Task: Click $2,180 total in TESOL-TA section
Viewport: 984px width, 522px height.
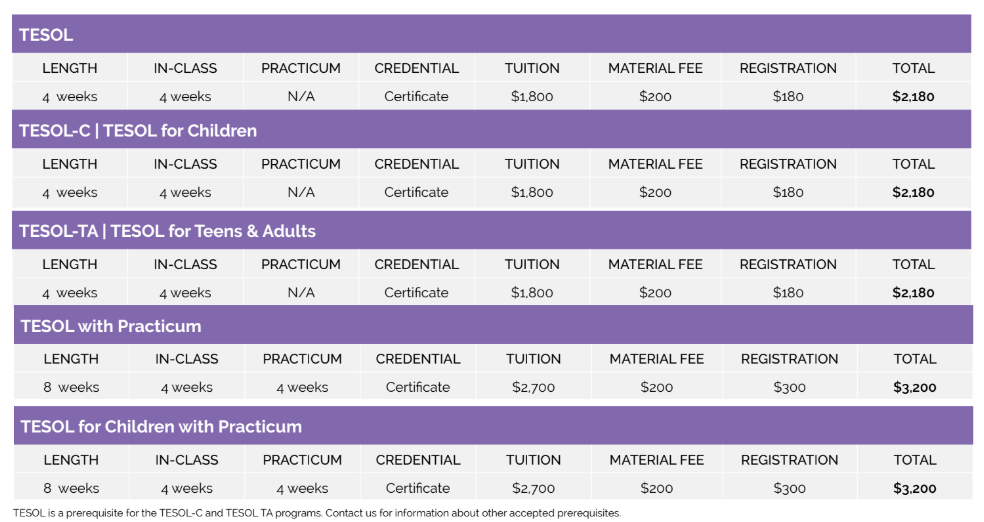Action: 913,292
